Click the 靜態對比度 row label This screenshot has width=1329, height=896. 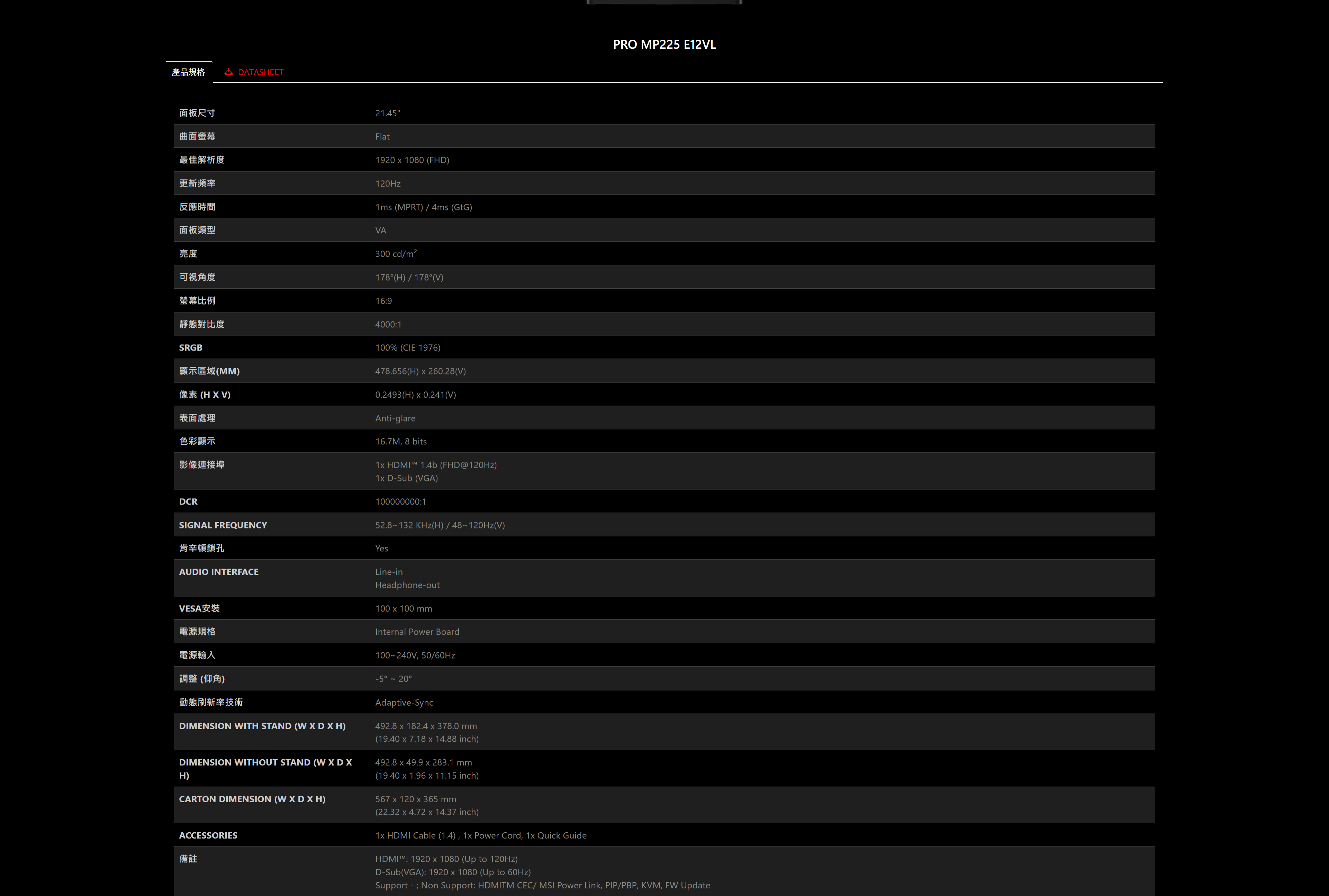(202, 324)
